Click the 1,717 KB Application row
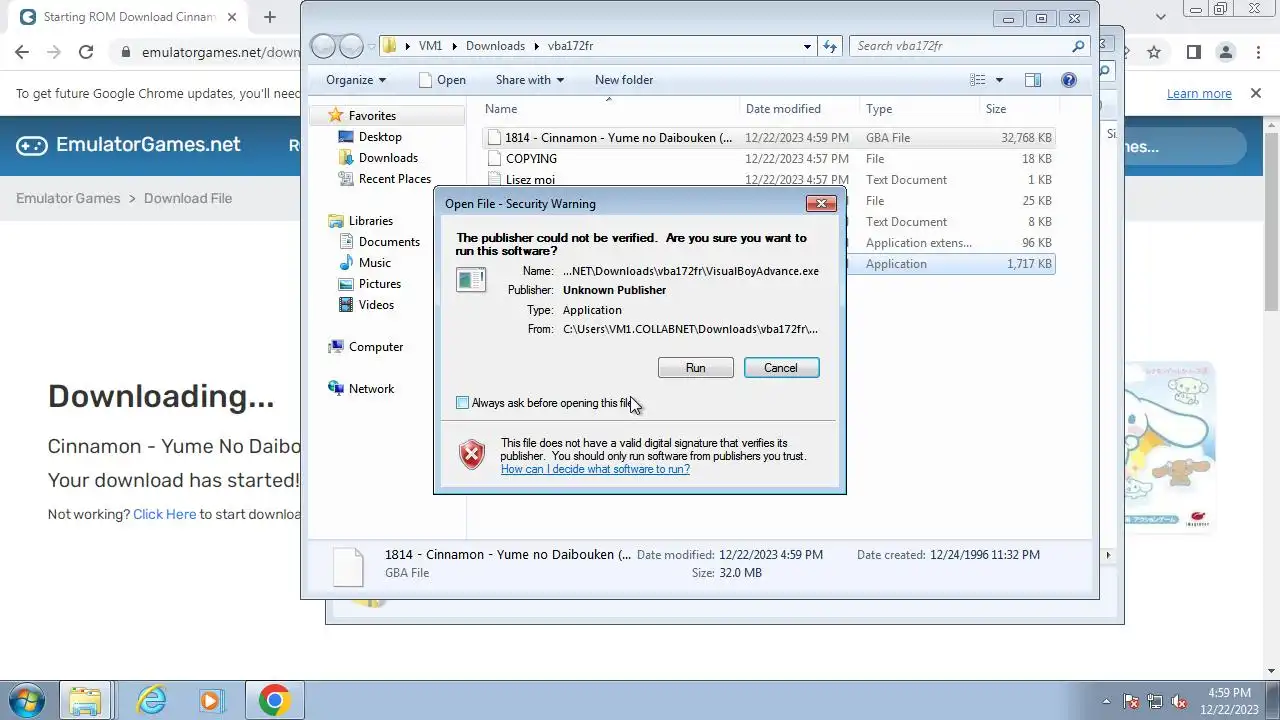 pos(950,264)
